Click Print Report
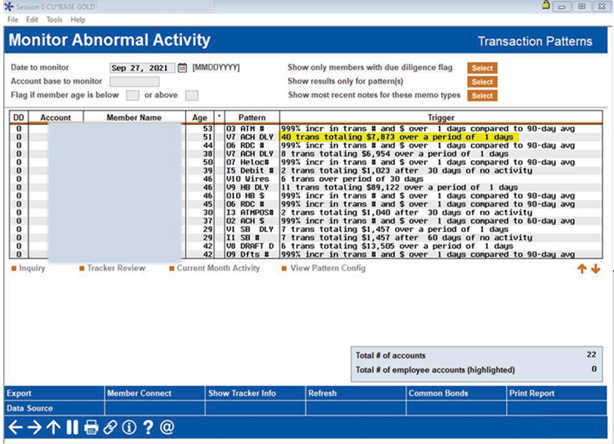This screenshot has height=444, width=614. [557, 393]
